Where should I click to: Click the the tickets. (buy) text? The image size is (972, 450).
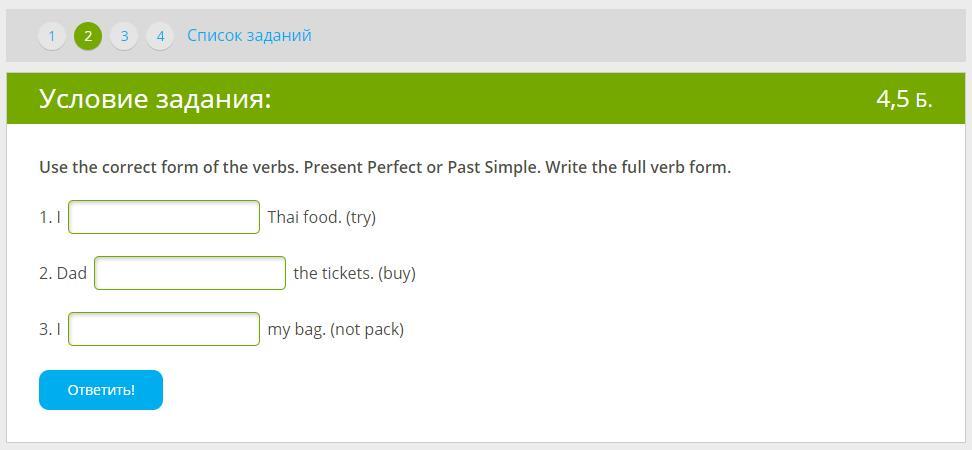click(x=354, y=273)
